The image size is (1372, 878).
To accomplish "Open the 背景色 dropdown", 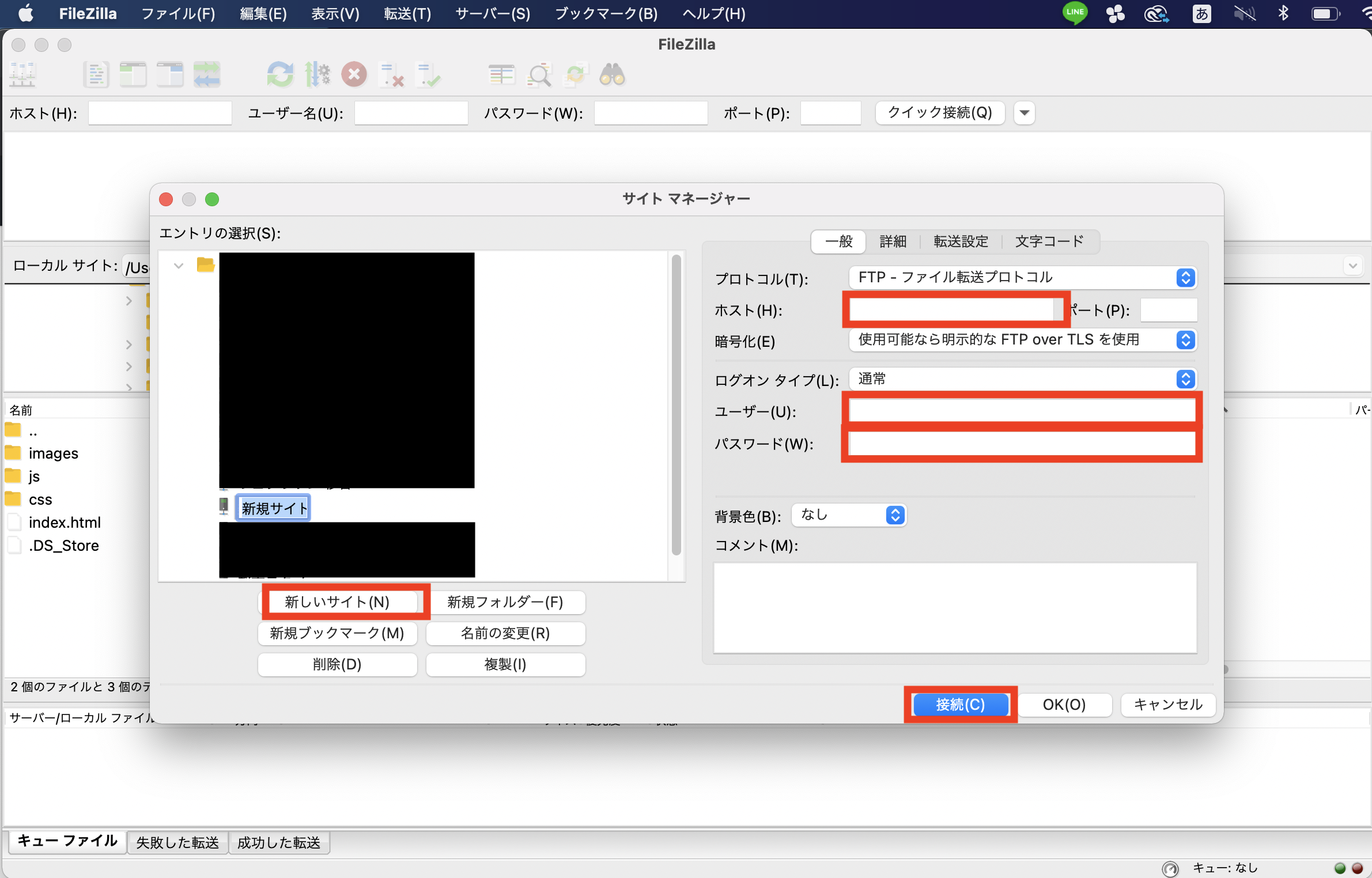I will [849, 514].
